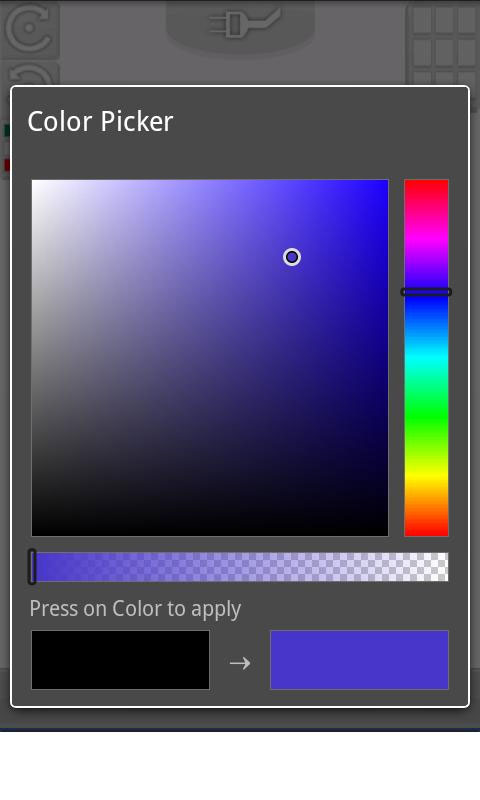This screenshot has height=800, width=480.
Task: Set alpha to the fully transparent end
Action: [446, 566]
